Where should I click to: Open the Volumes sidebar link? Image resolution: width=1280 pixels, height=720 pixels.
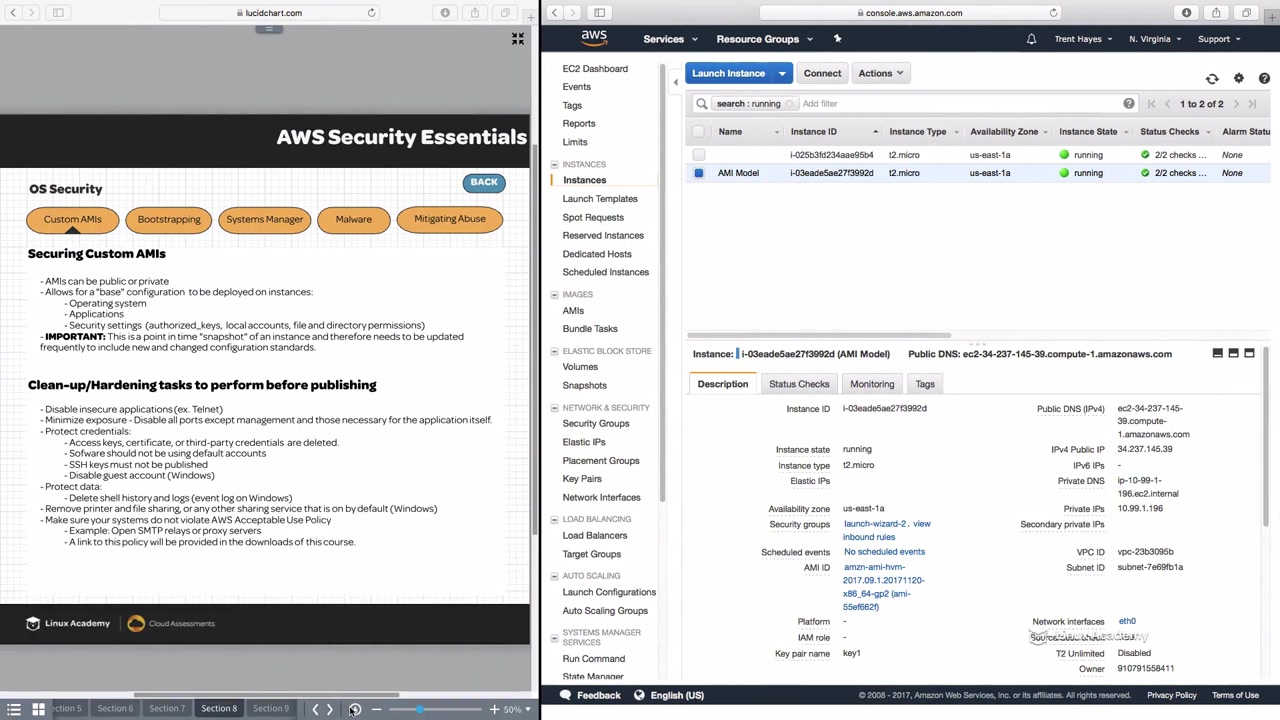tap(580, 367)
